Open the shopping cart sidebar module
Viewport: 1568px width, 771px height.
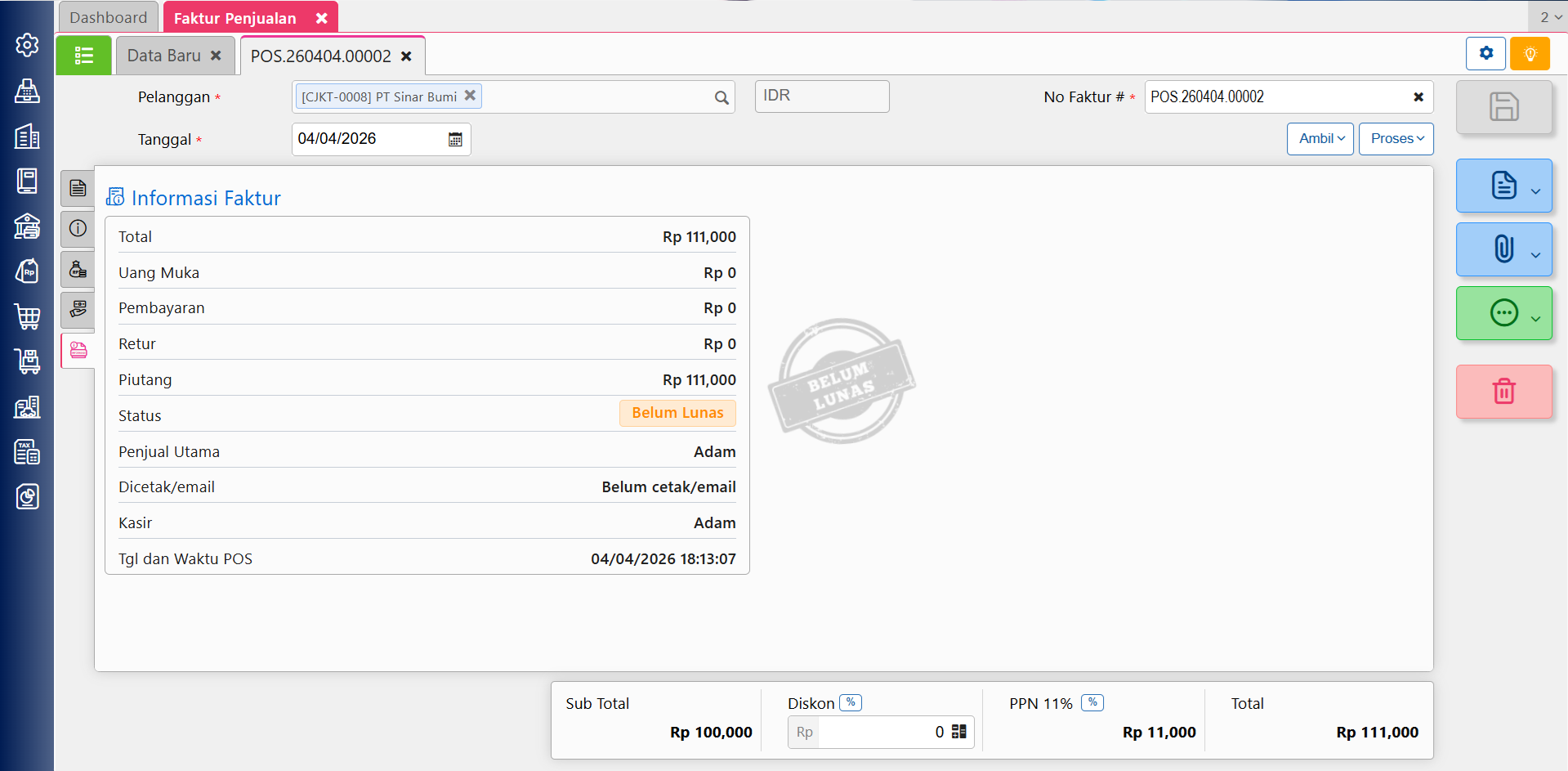click(x=27, y=316)
